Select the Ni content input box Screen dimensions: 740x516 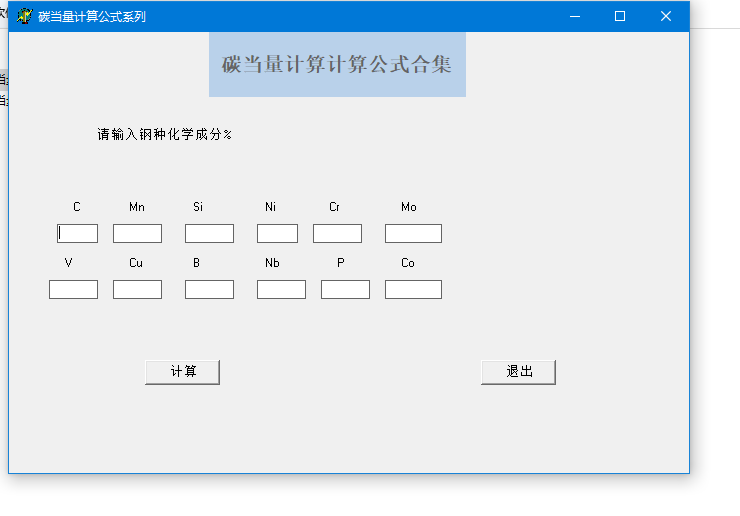(x=278, y=233)
